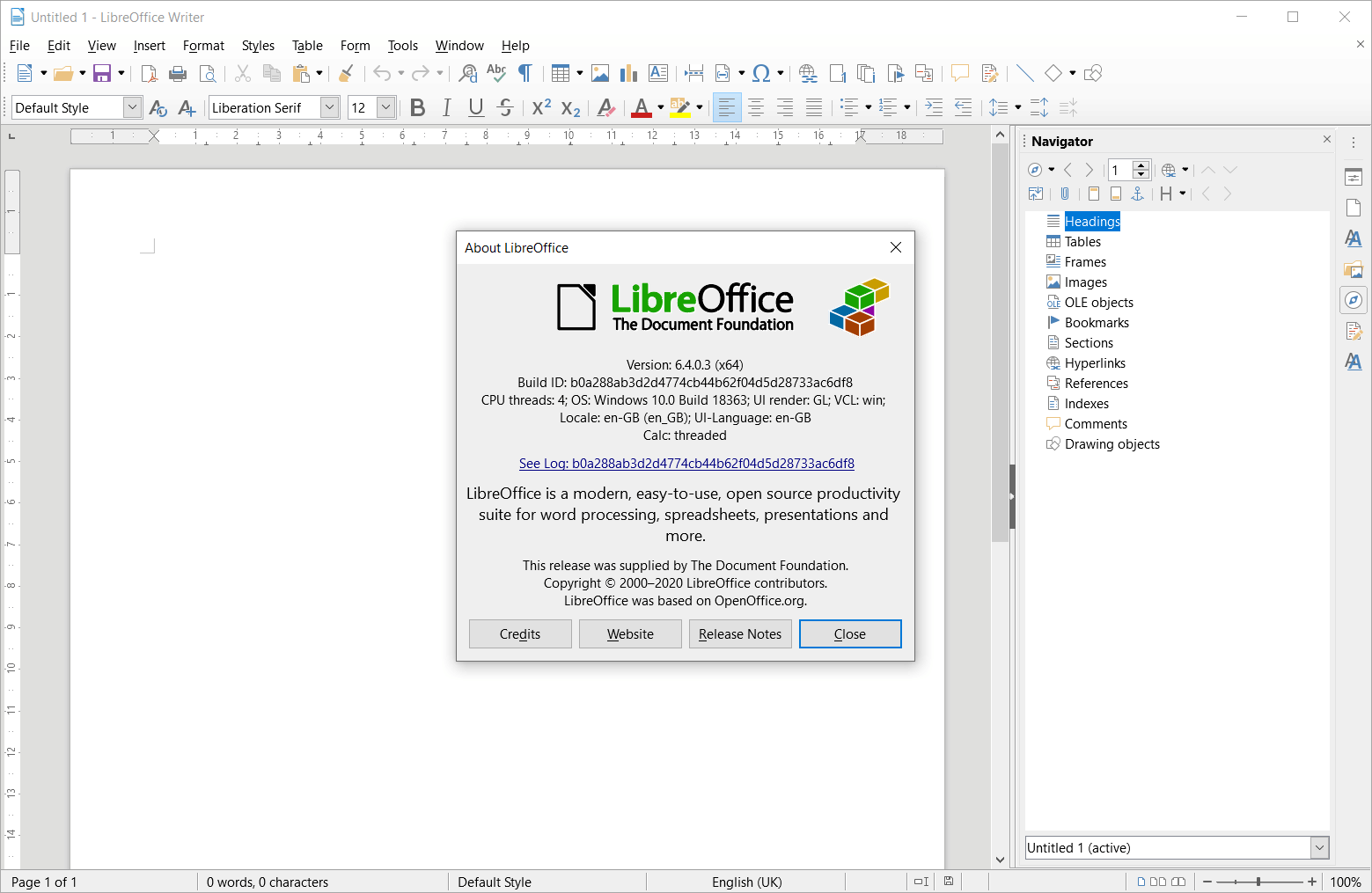Toggle formatting marks (pilcrow)

coord(525,73)
